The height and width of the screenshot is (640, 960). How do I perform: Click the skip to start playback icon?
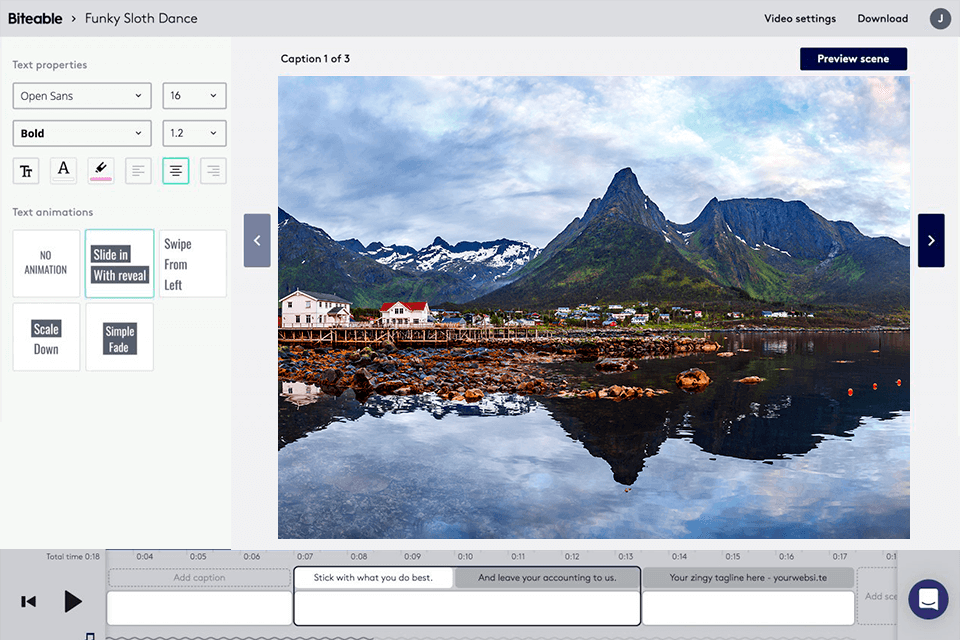click(28, 601)
